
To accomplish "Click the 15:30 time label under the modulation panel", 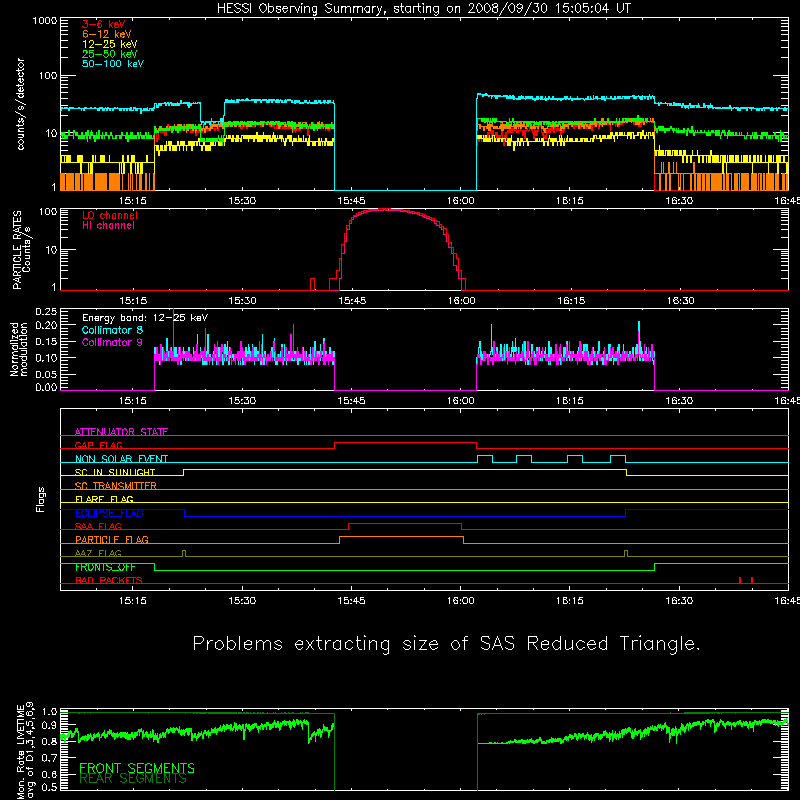I will coord(242,401).
